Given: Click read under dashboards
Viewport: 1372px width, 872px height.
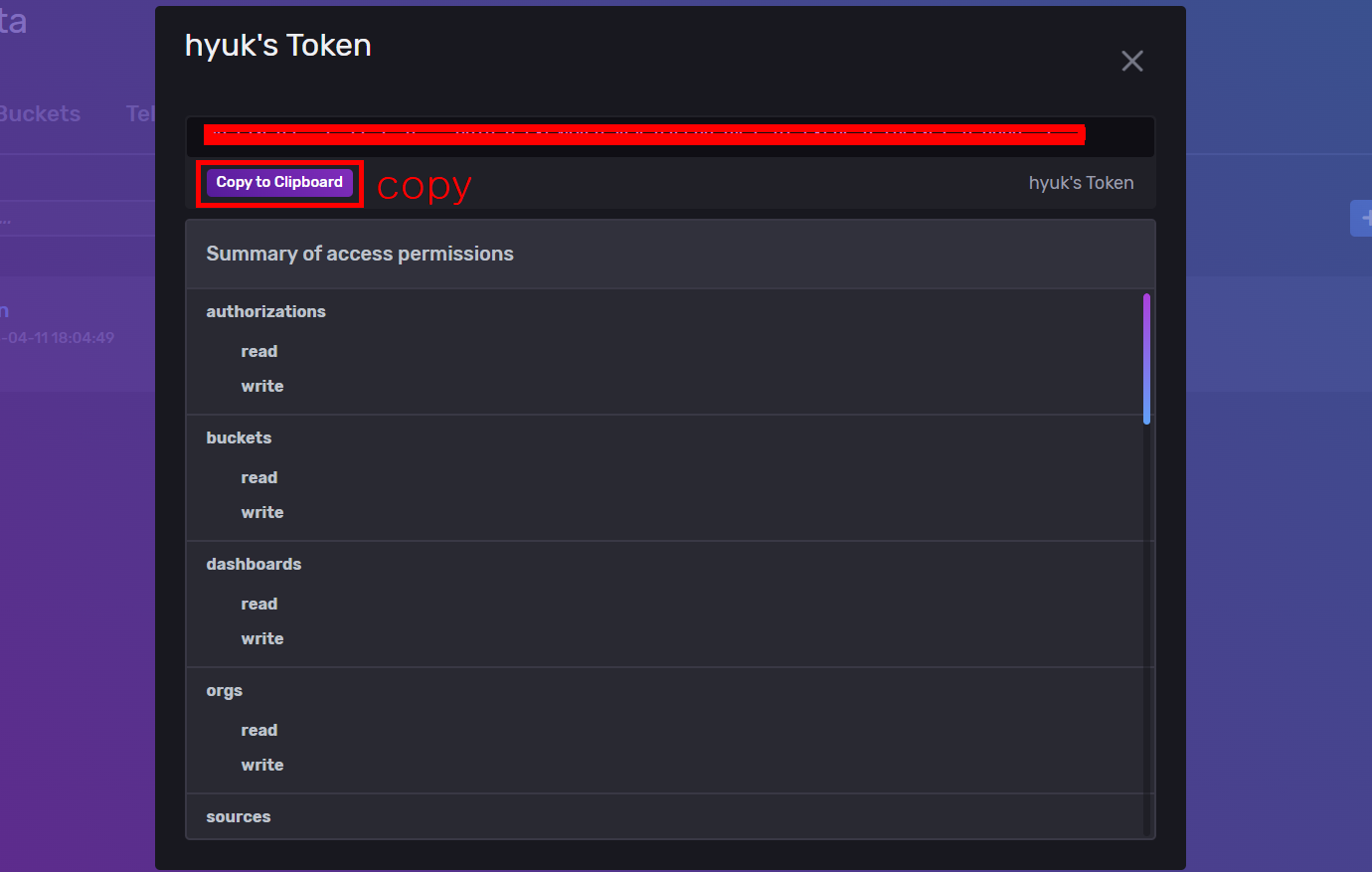Looking at the screenshot, I should 258,604.
